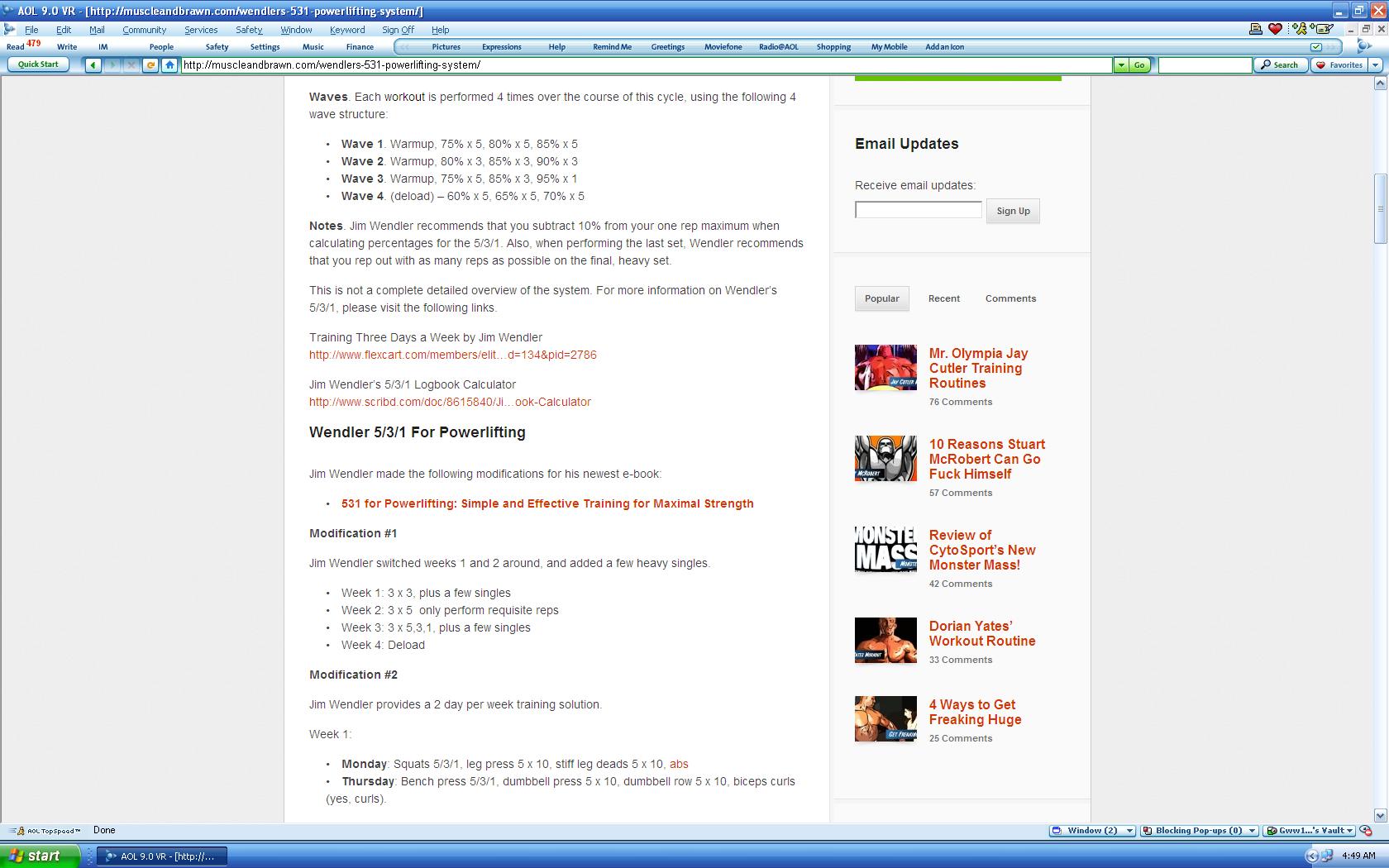Click the Search button
Screen dimensions: 1389x868
point(1280,64)
